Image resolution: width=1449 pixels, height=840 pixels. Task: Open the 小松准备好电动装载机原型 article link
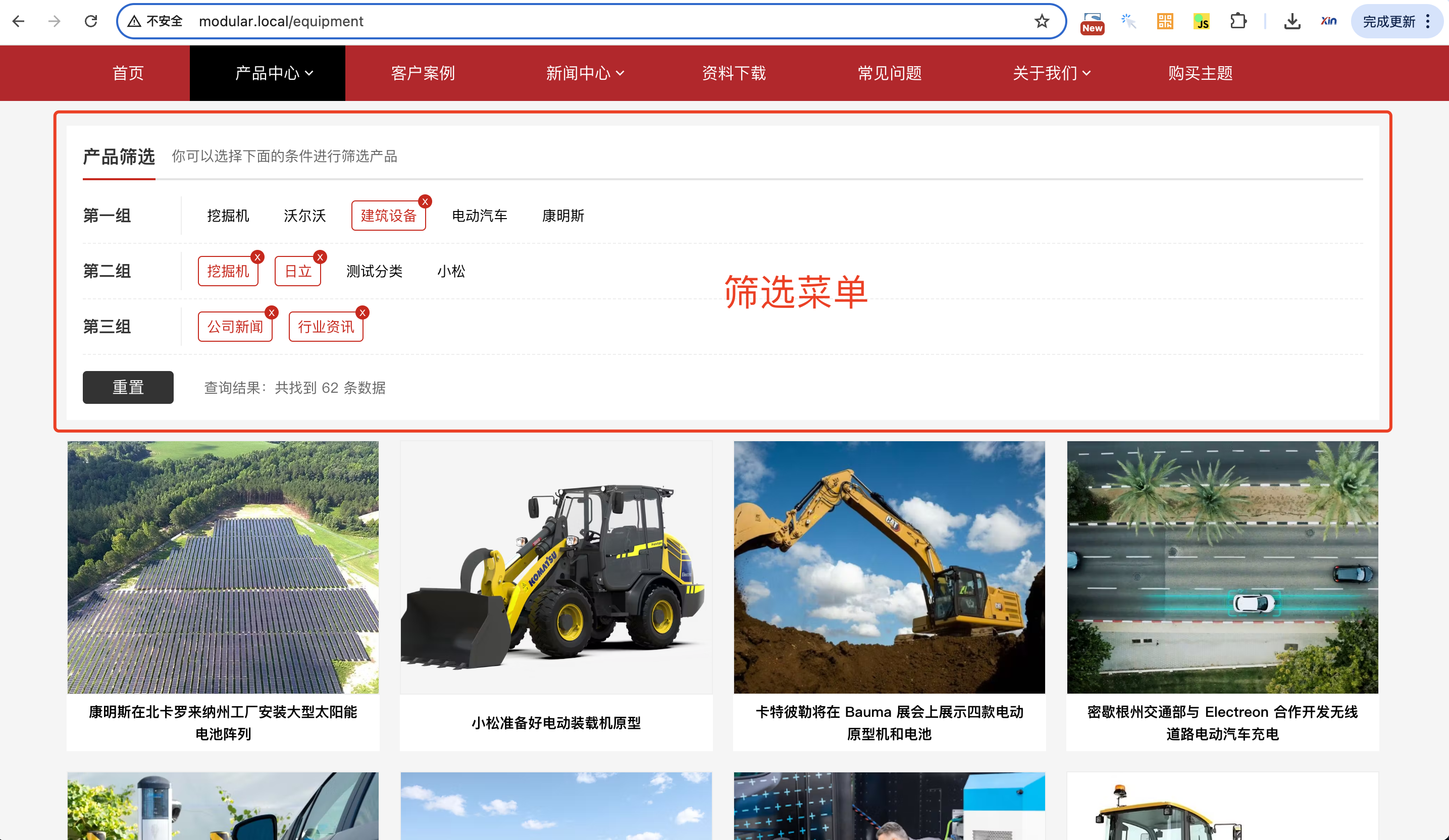point(556,723)
